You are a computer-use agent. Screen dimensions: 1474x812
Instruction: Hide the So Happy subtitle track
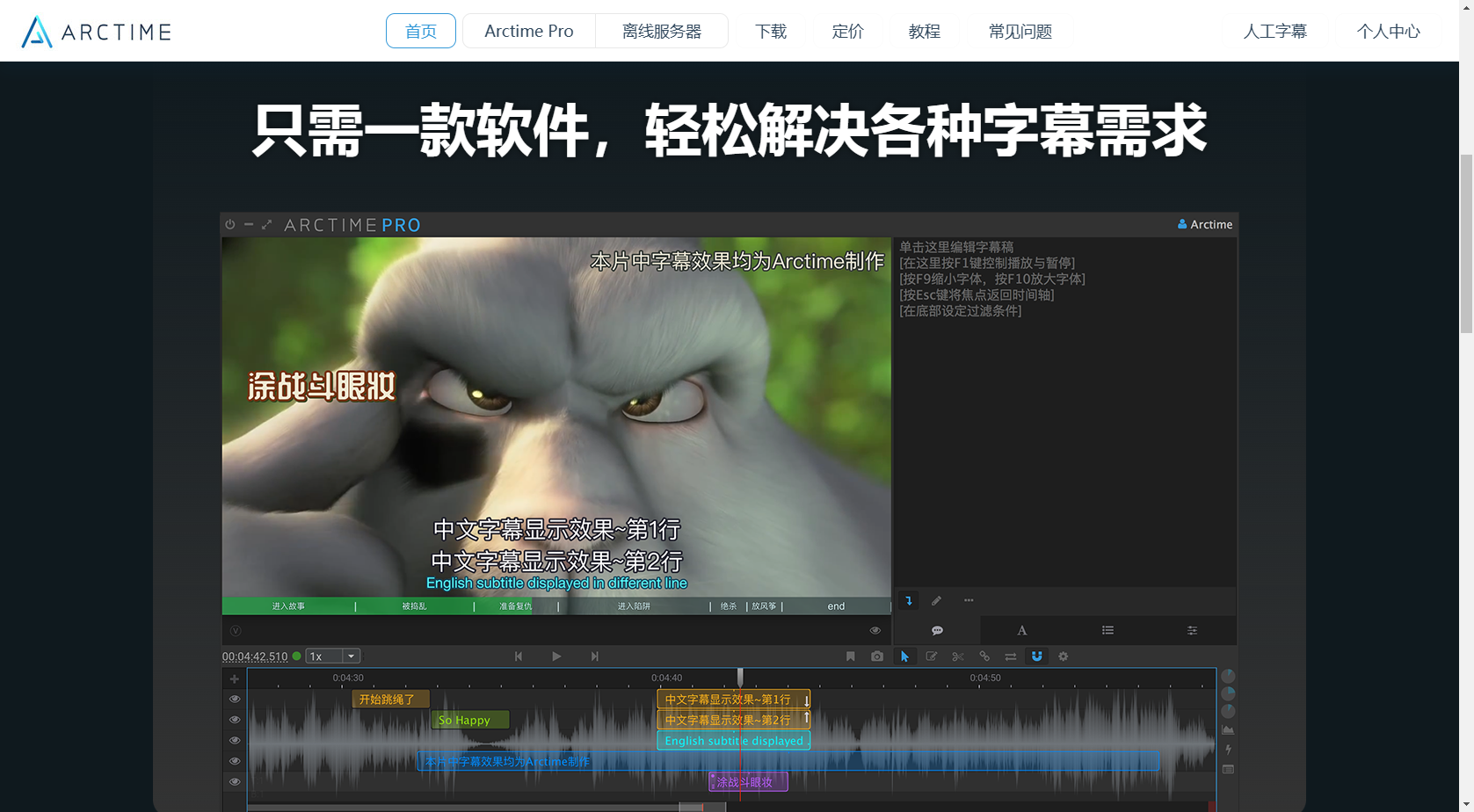235,720
